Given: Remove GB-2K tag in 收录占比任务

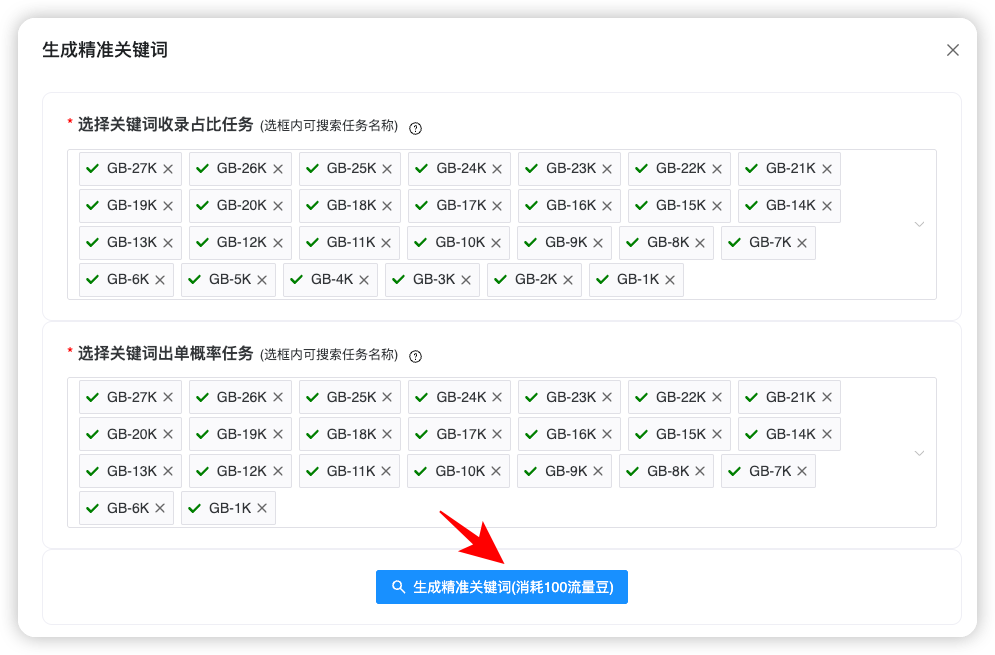Looking at the screenshot, I should click(568, 280).
